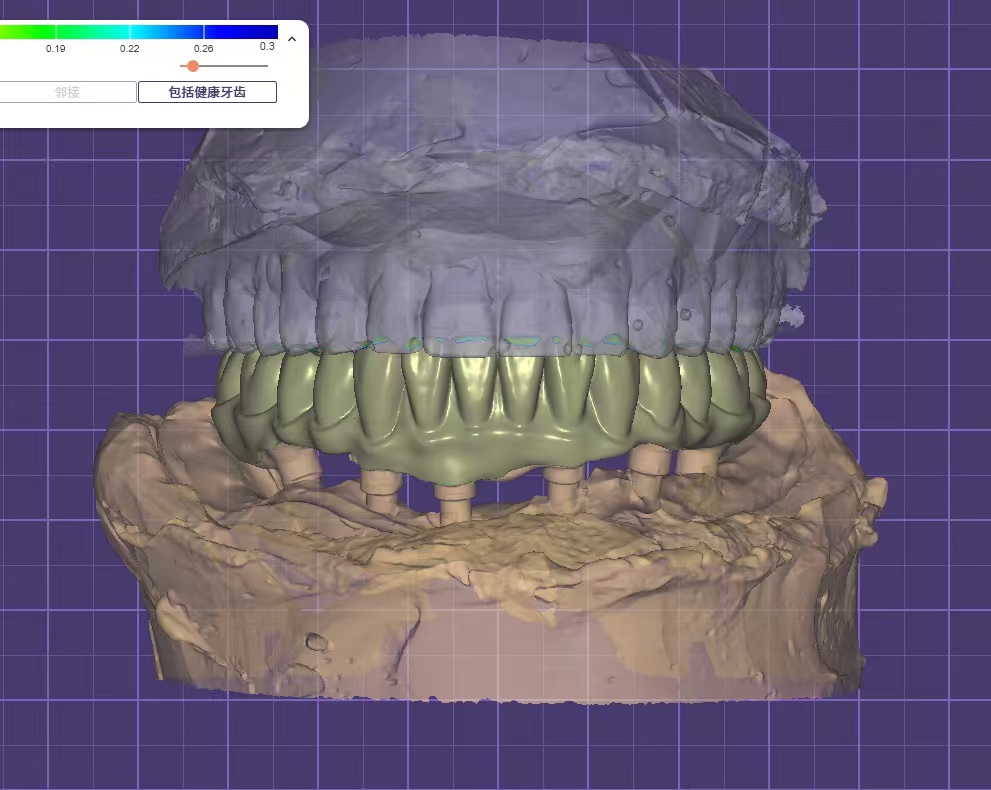Click the green gingiva part of bridge
The width and height of the screenshot is (991, 790).
pyautogui.click(x=450, y=455)
